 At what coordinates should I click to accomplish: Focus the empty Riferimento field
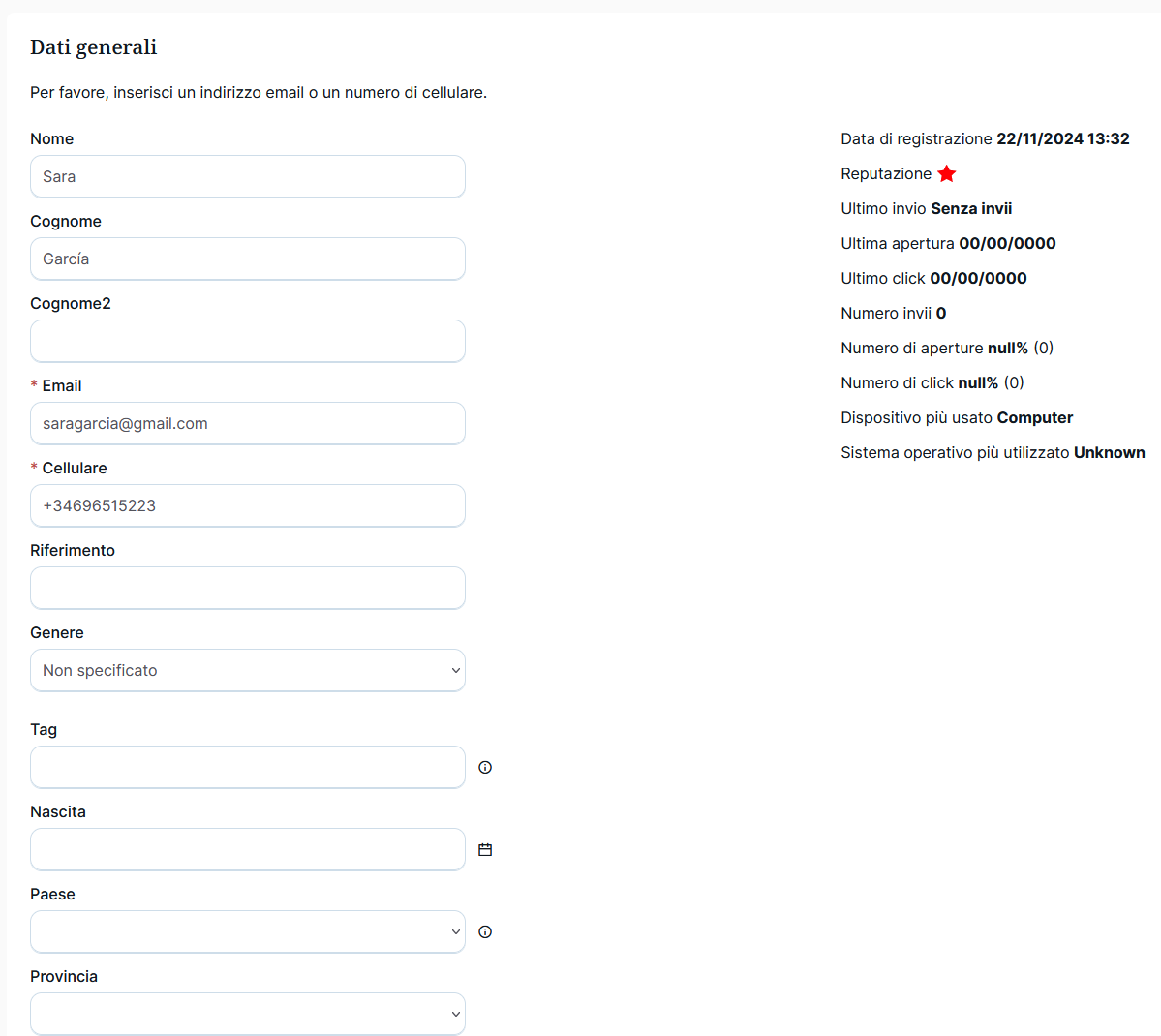[x=247, y=588]
